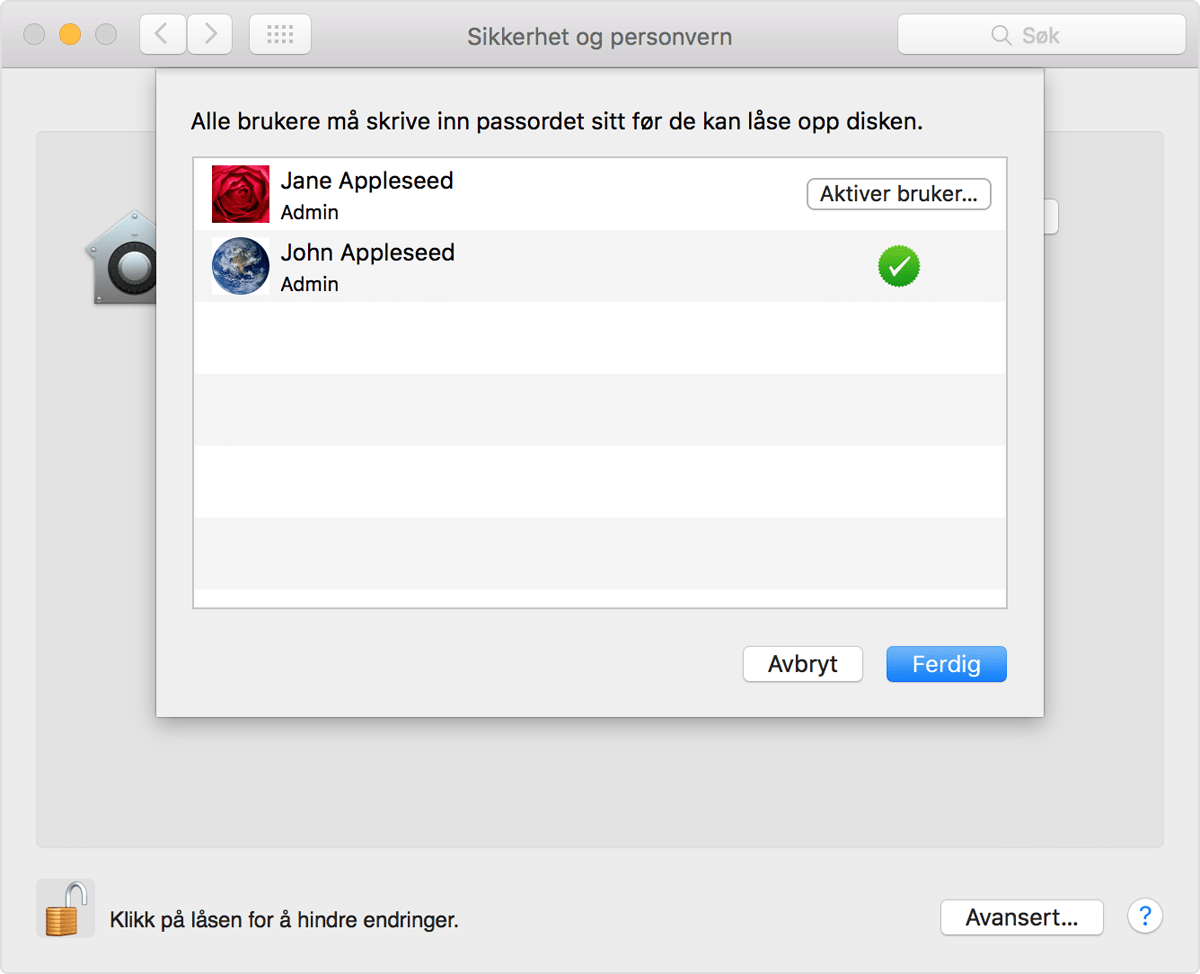Viewport: 1200px width, 974px height.
Task: Click the forward chevron navigation button
Action: [210, 35]
